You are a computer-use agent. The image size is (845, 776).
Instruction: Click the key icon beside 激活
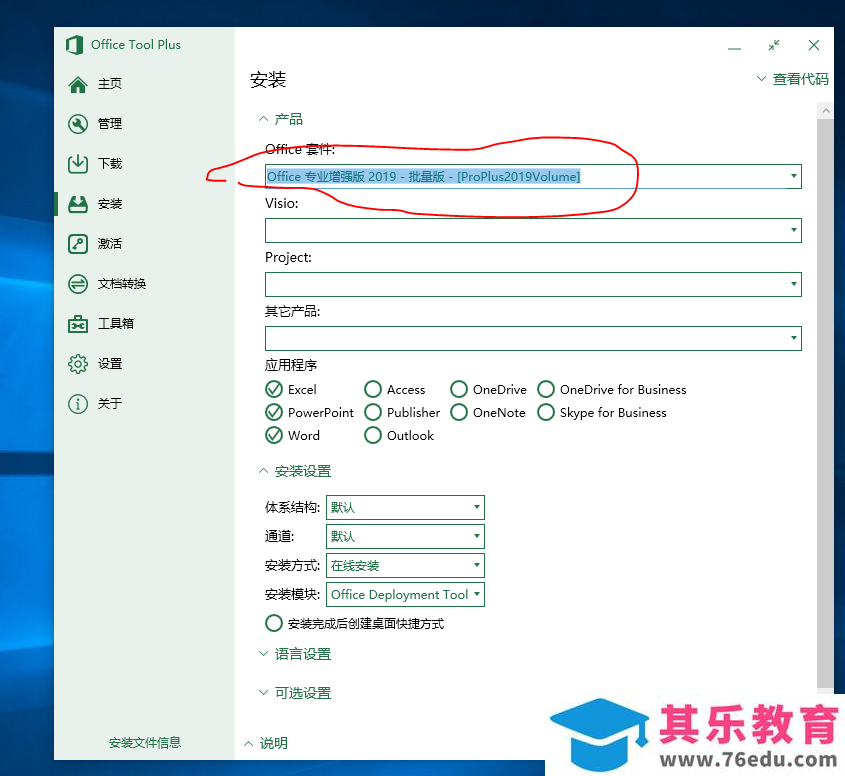coord(78,244)
